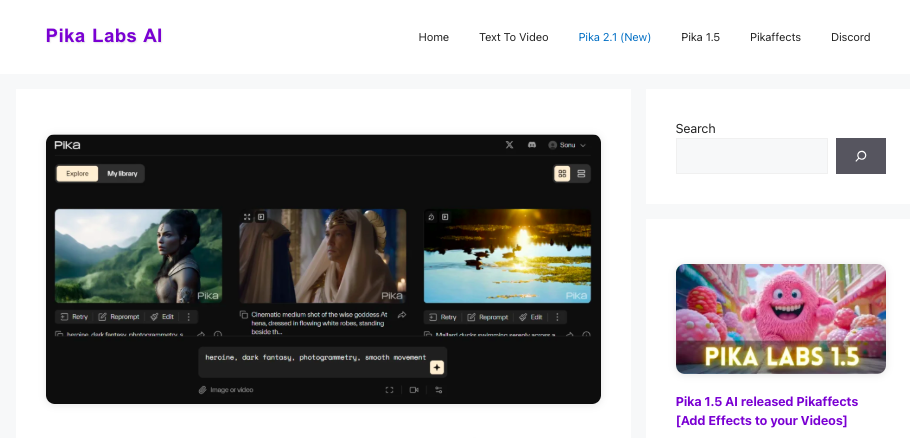The width and height of the screenshot is (910, 438).
Task: Click the play-square icon on goddess video
Action: pyautogui.click(x=261, y=217)
